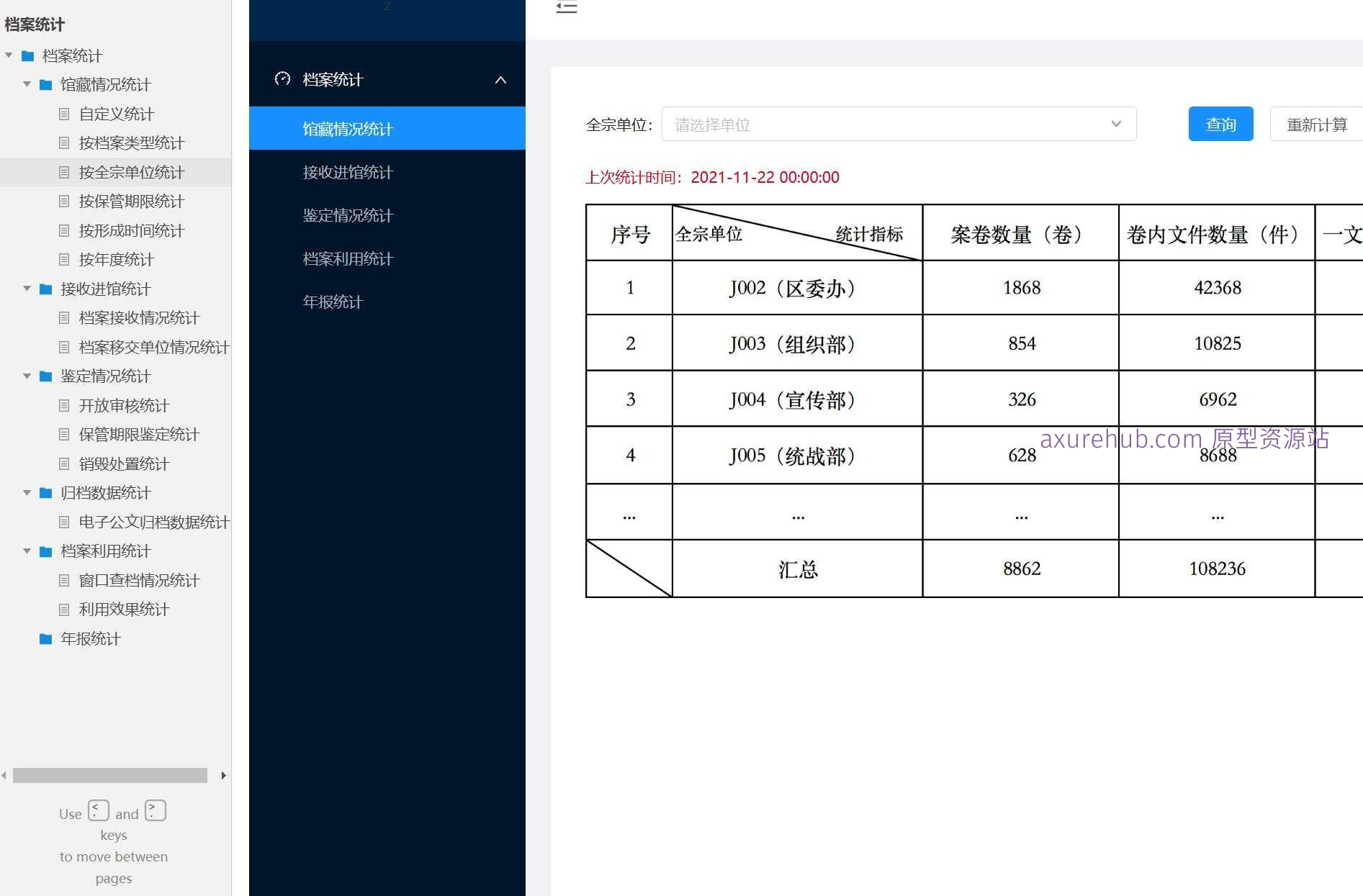The width and height of the screenshot is (1363, 896).
Task: Click the document icon beside 自定义统计
Action: click(x=64, y=114)
